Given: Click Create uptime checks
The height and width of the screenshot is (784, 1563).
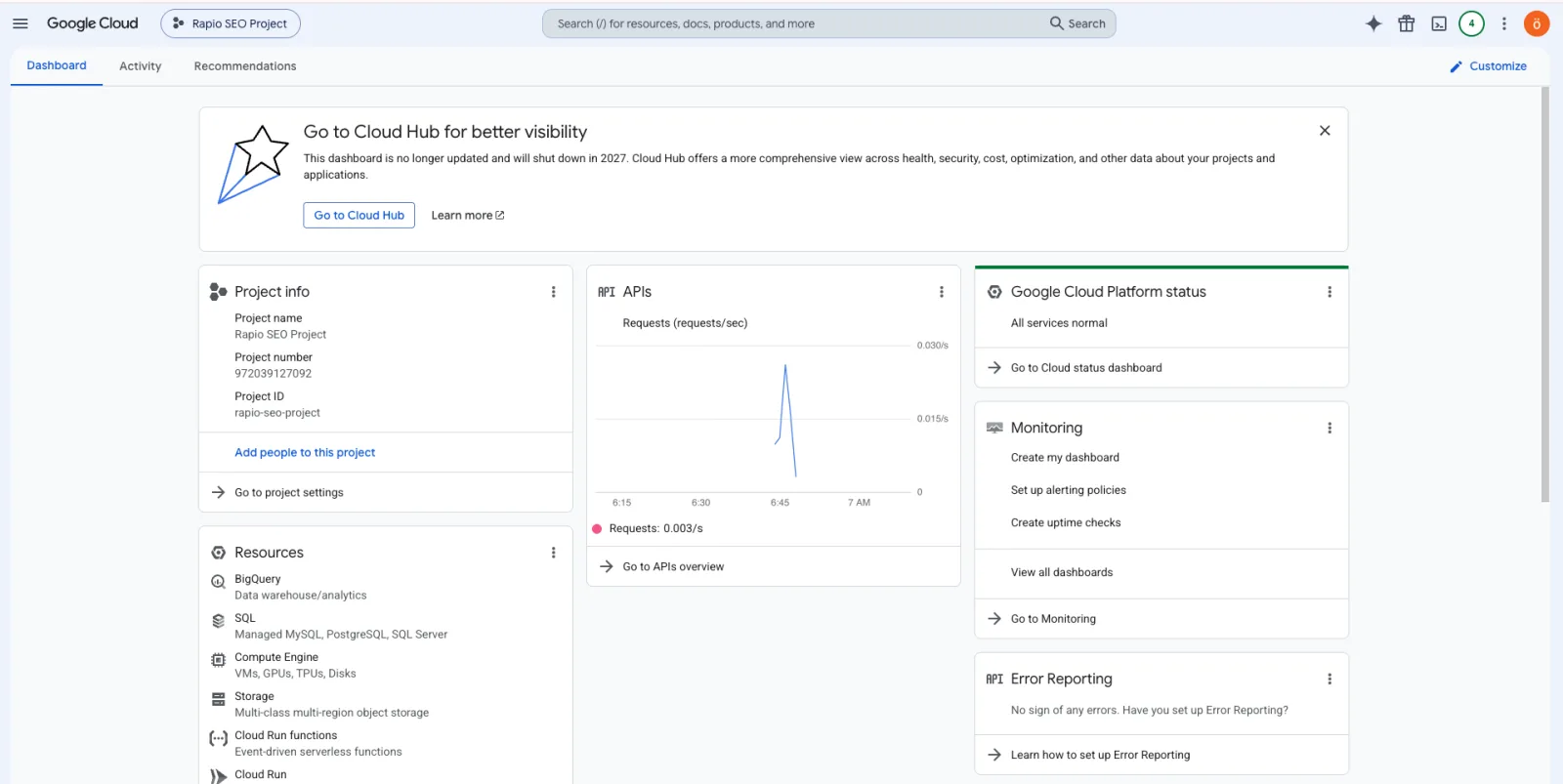Looking at the screenshot, I should [1066, 522].
